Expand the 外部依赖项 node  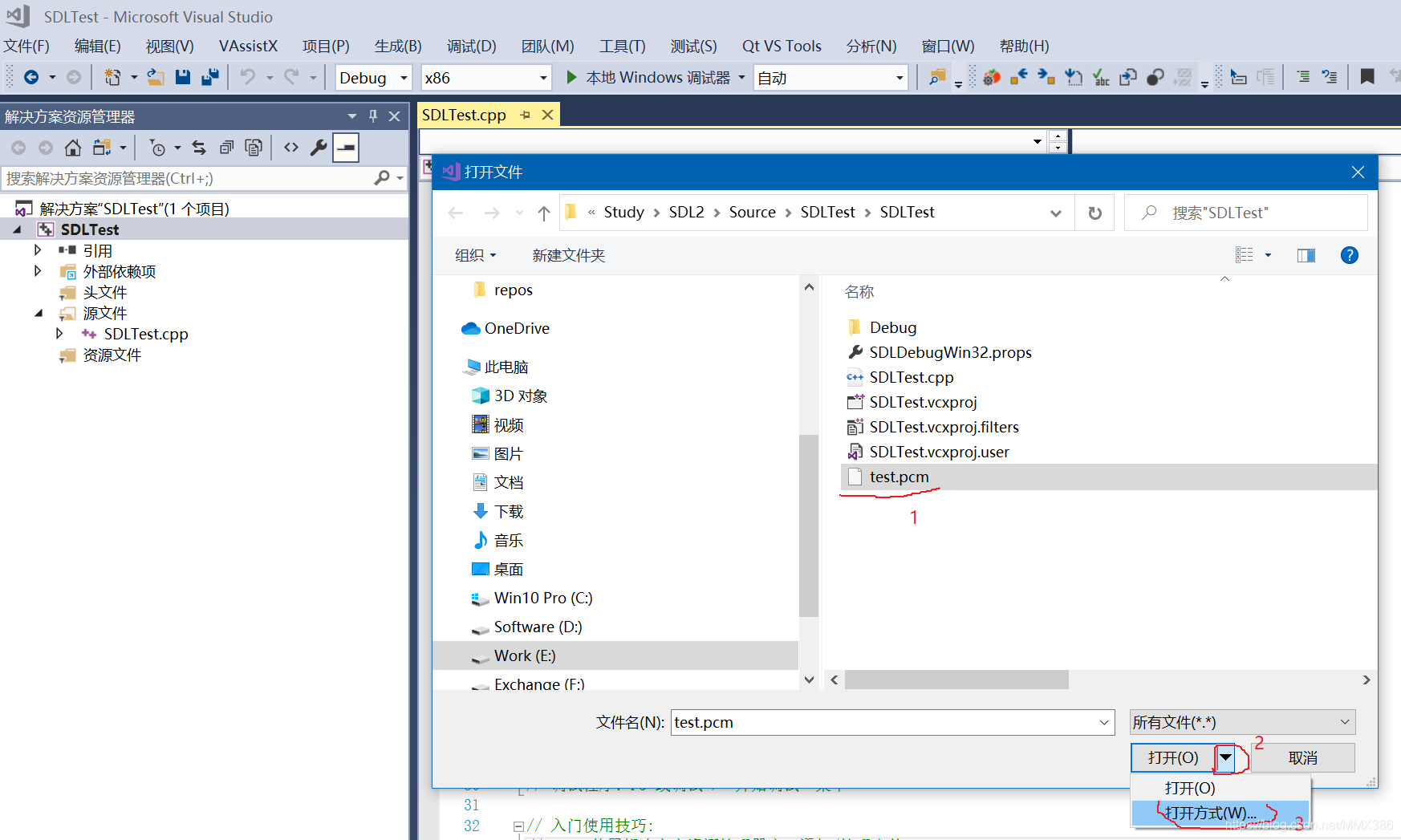tap(38, 271)
